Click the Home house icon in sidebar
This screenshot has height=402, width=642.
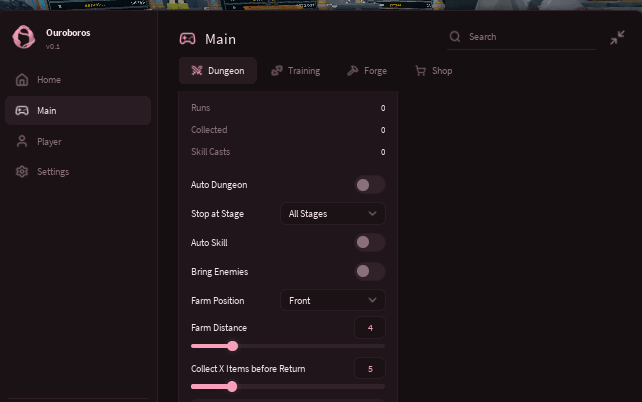pyautogui.click(x=22, y=79)
